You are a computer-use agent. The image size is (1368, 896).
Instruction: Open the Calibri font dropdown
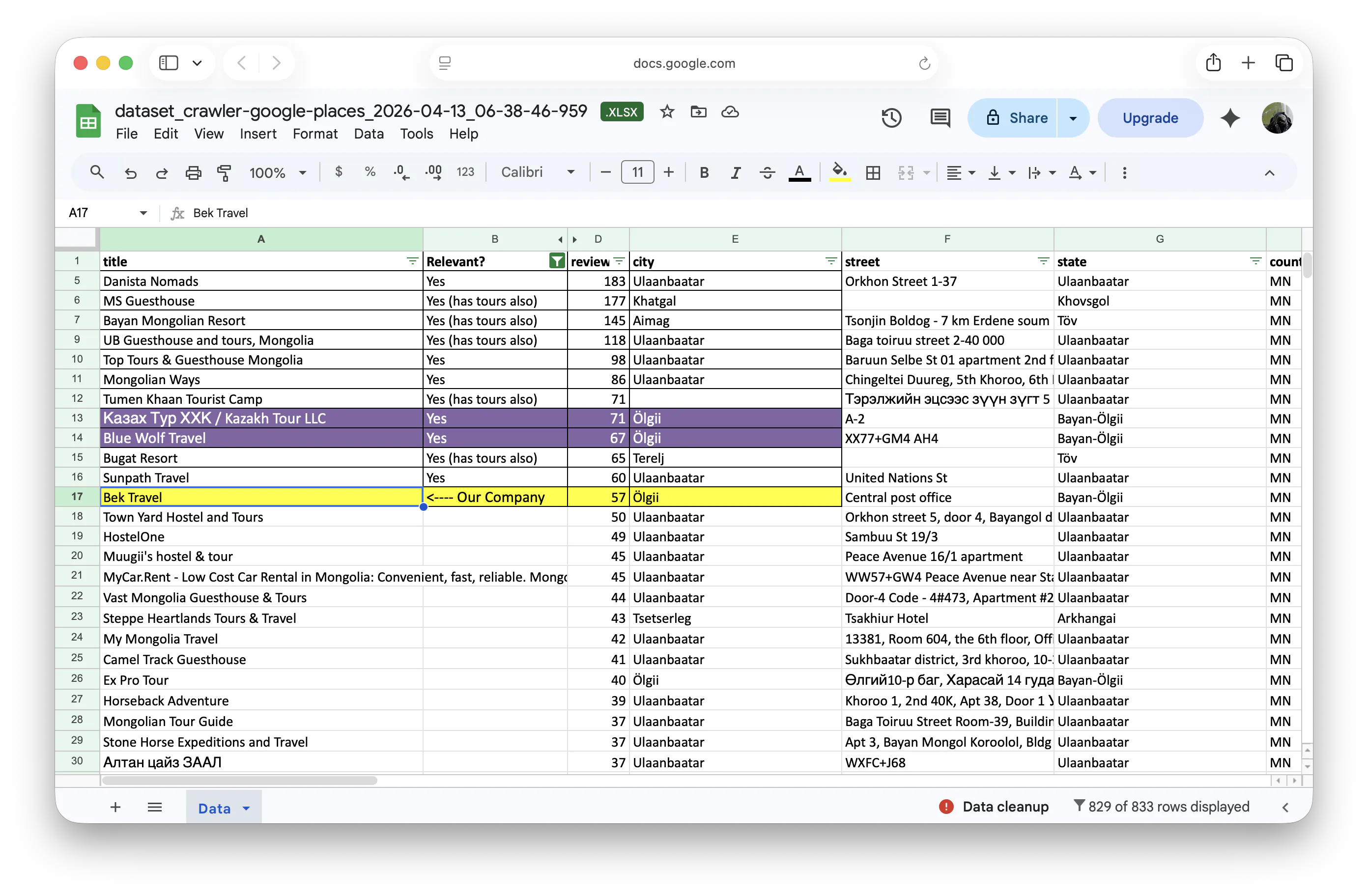(538, 172)
